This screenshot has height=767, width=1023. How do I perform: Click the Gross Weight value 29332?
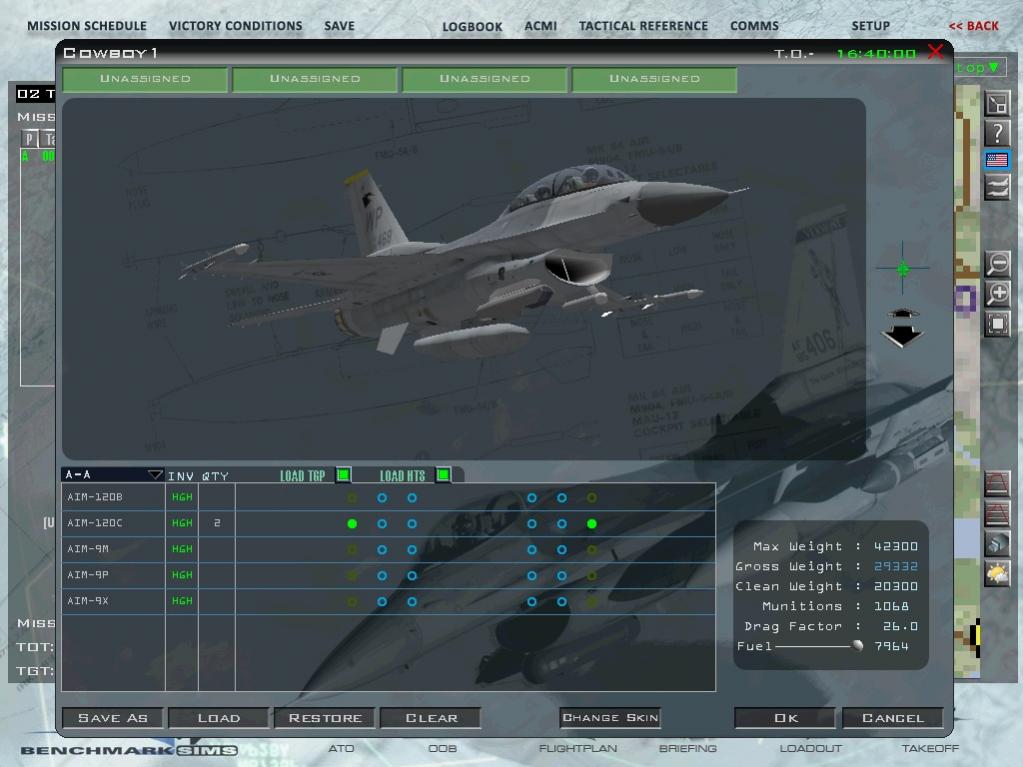[x=896, y=566]
